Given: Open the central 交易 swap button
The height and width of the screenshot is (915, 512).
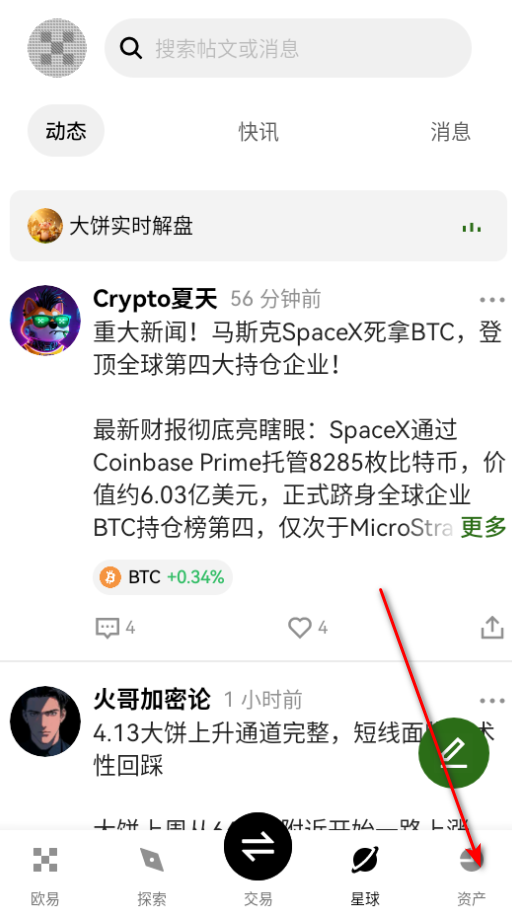Looking at the screenshot, I should (x=258, y=846).
